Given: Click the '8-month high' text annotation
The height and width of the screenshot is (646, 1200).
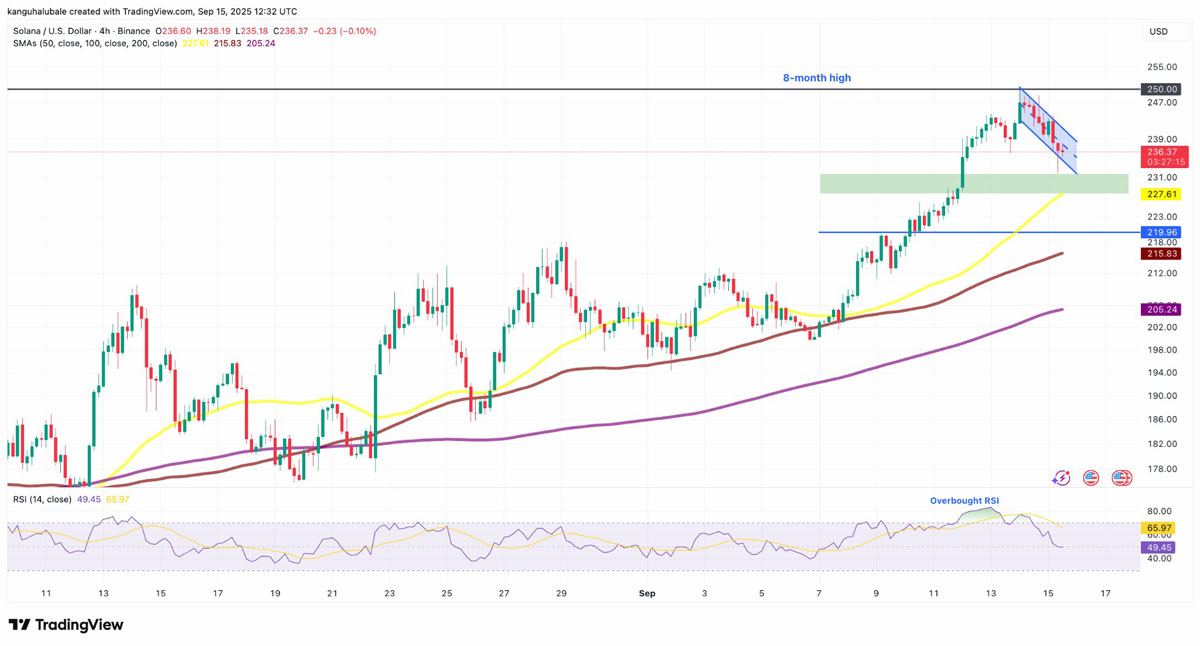Looking at the screenshot, I should pyautogui.click(x=817, y=78).
